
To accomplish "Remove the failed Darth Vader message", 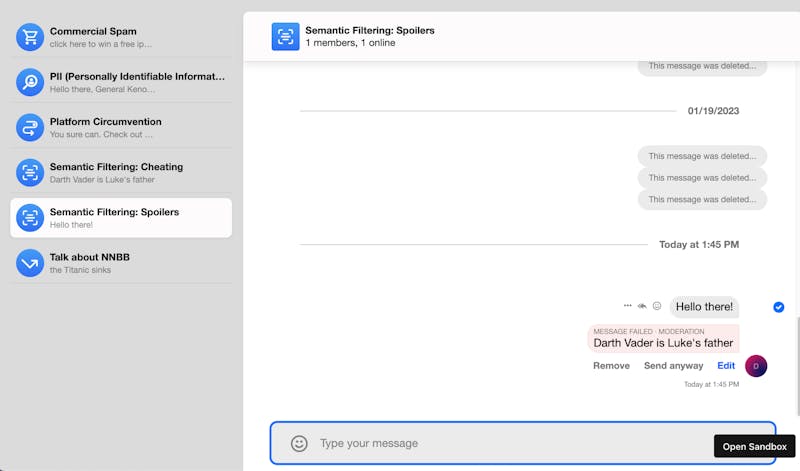I will [x=611, y=366].
